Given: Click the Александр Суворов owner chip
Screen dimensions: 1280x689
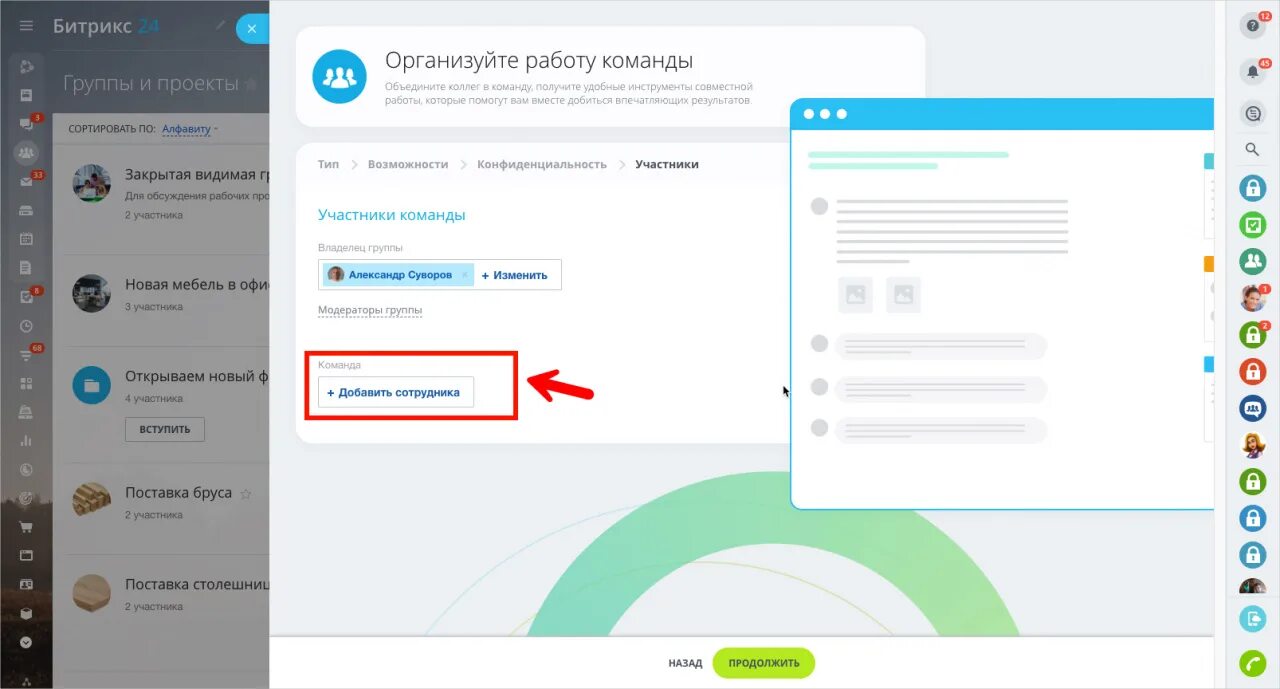Looking at the screenshot, I should pyautogui.click(x=398, y=275).
